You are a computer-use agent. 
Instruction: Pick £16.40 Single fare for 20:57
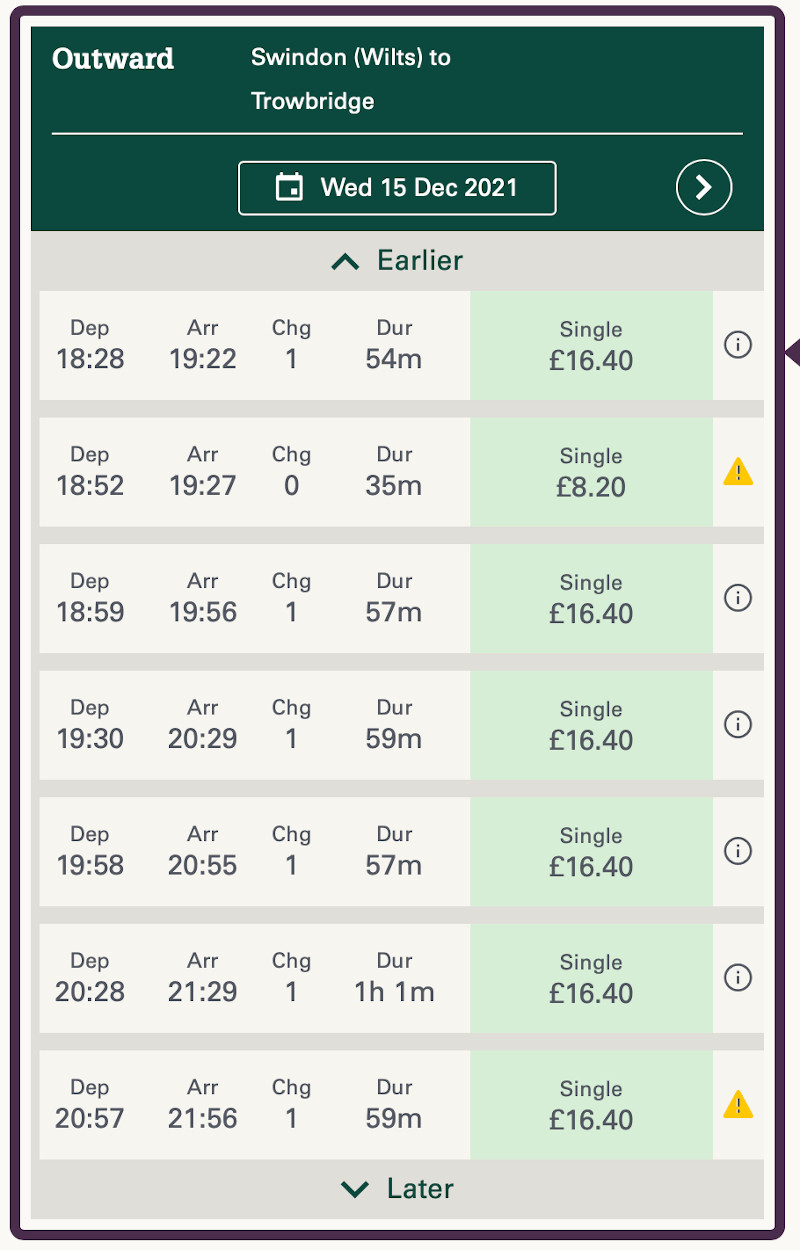click(591, 1105)
